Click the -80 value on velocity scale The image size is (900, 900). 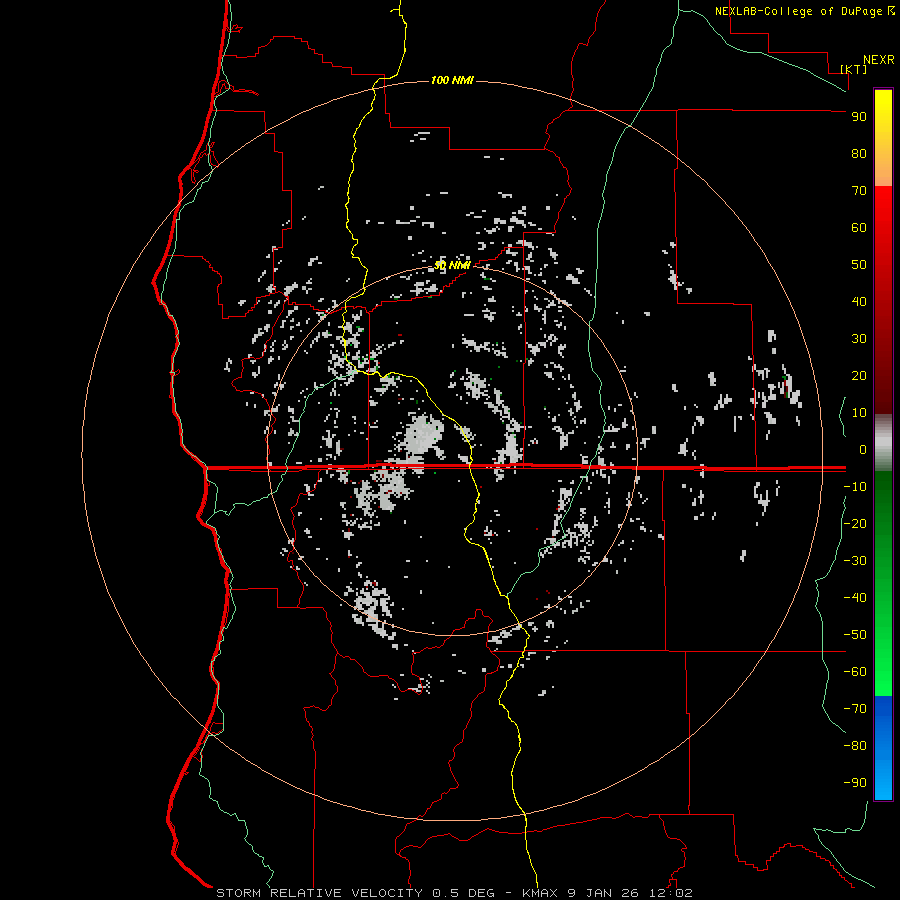(x=855, y=746)
